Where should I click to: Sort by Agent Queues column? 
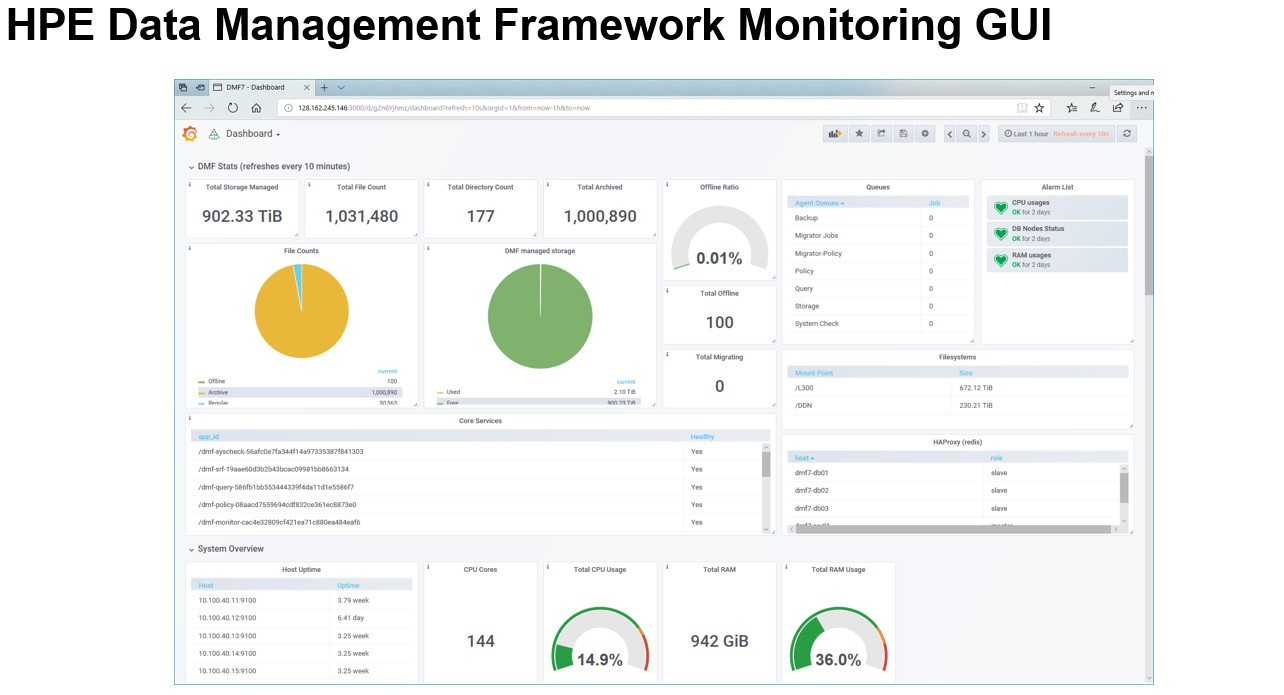pos(819,203)
